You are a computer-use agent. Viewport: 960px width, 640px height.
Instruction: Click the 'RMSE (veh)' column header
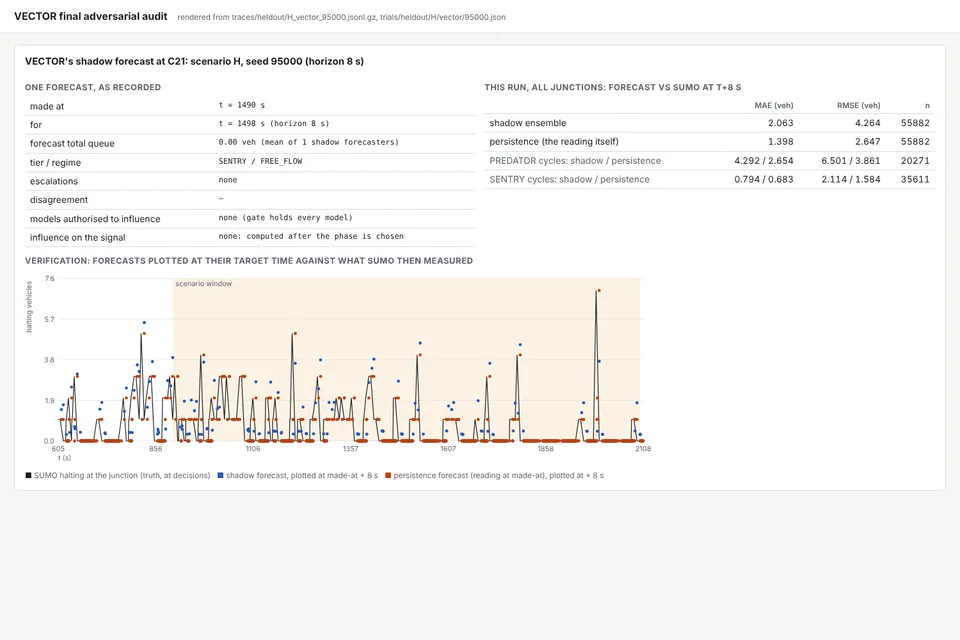click(858, 105)
